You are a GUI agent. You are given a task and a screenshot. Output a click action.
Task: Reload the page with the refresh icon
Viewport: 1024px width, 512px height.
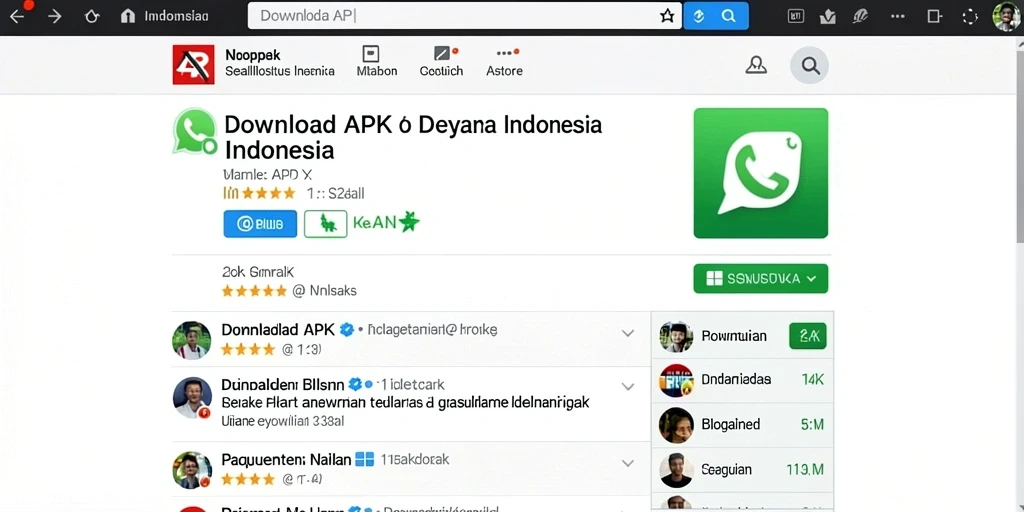[92, 16]
